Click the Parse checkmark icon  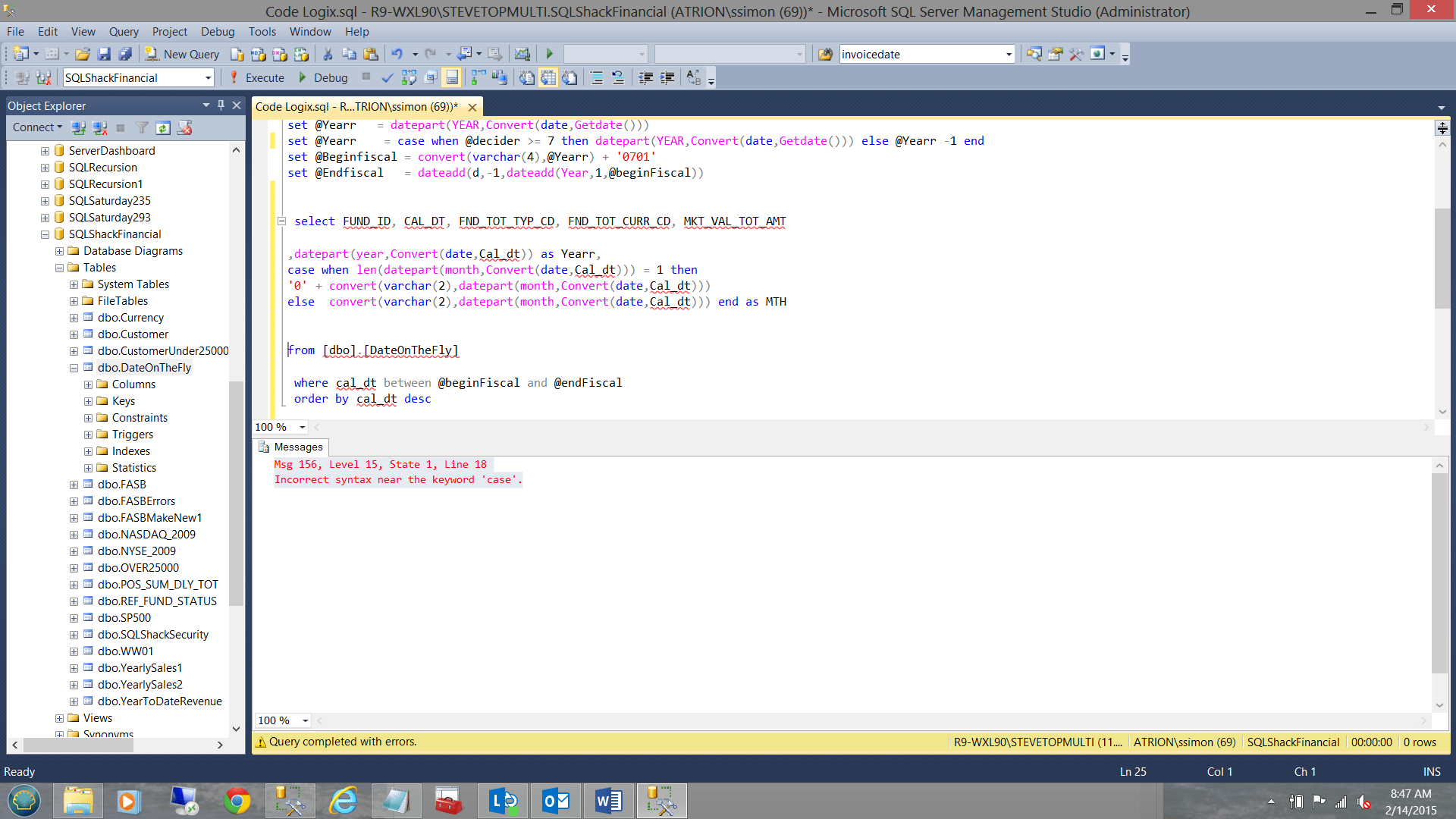click(388, 77)
